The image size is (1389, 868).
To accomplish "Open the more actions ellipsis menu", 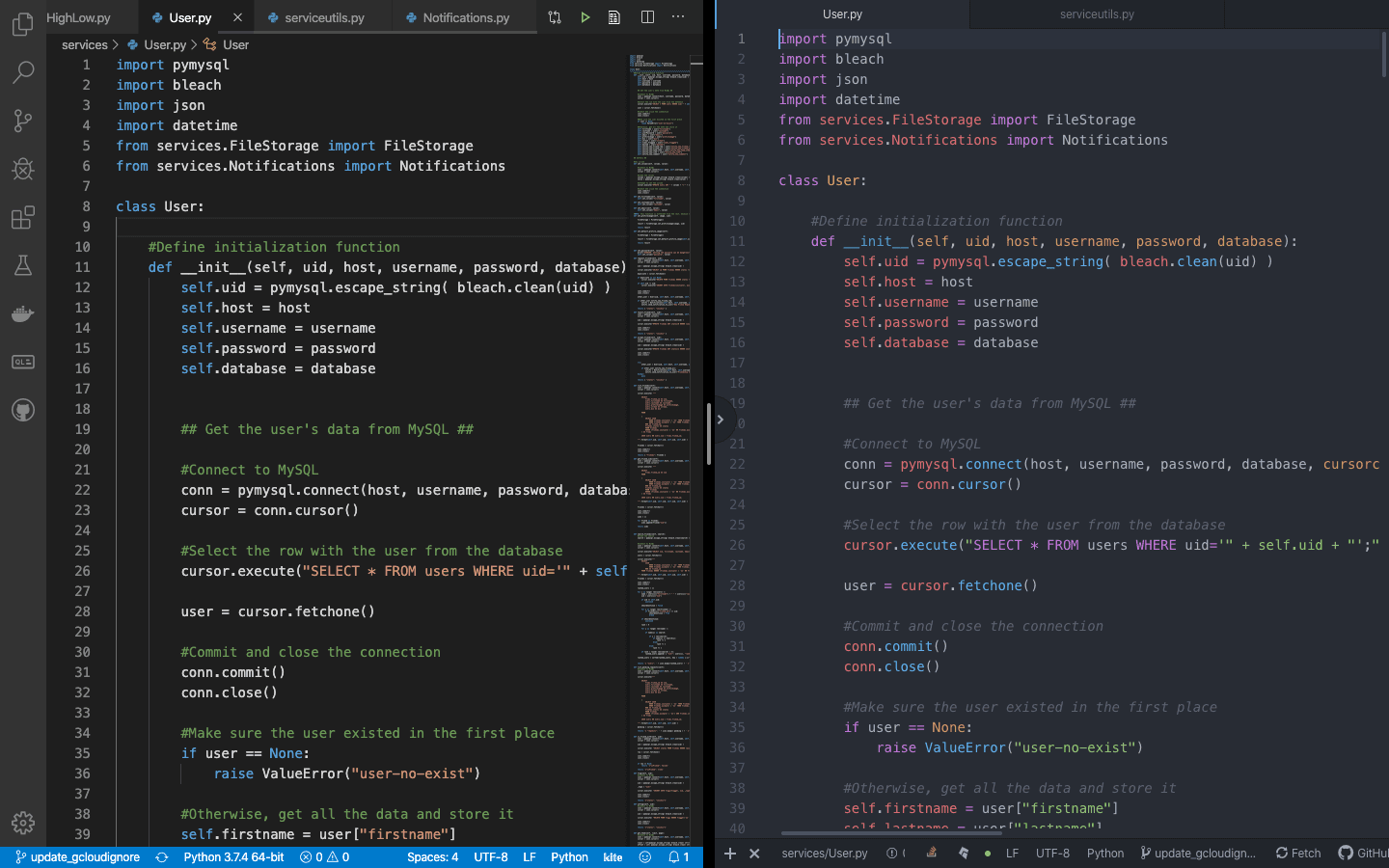I will (x=678, y=17).
